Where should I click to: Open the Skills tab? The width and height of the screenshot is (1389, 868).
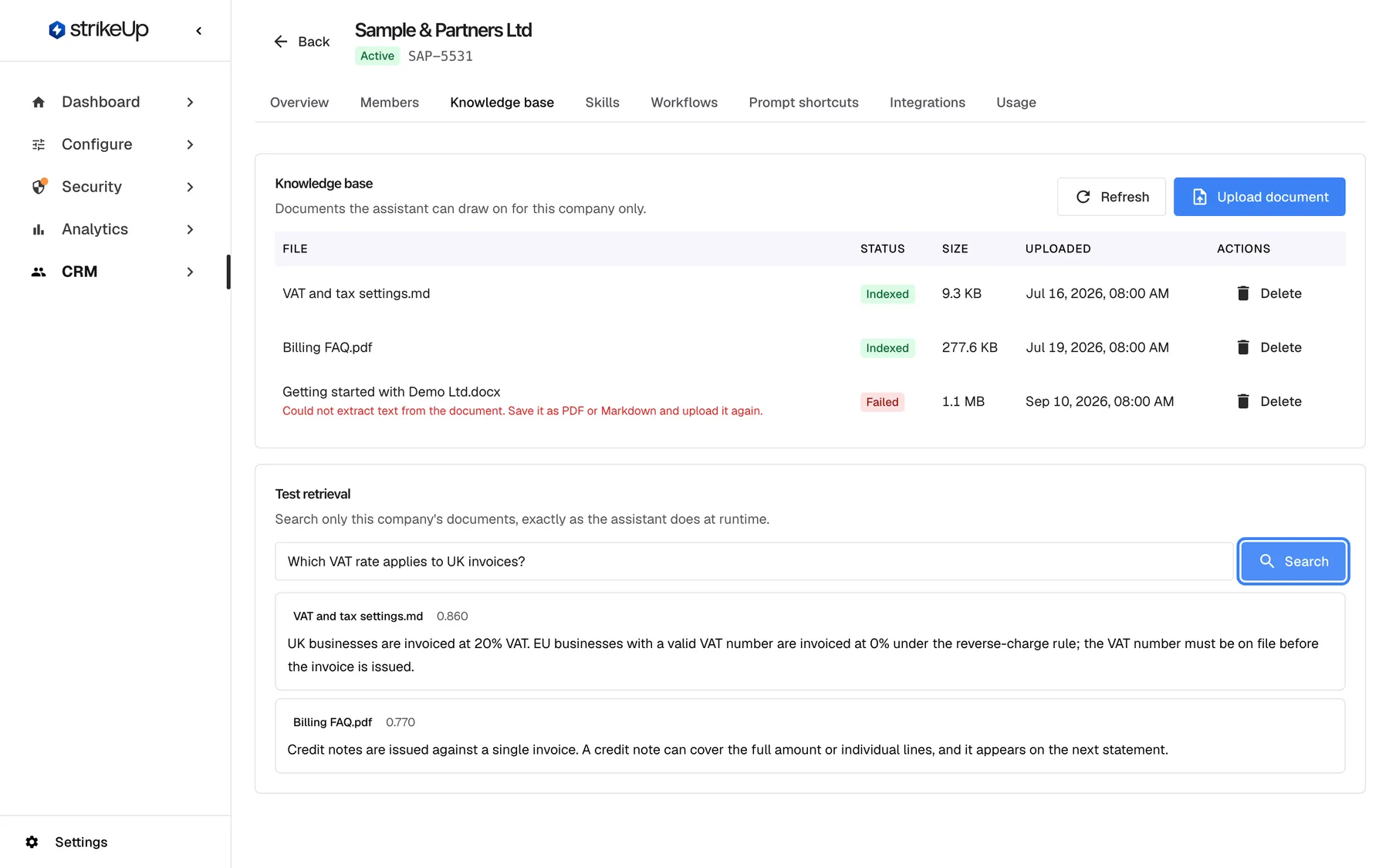603,103
